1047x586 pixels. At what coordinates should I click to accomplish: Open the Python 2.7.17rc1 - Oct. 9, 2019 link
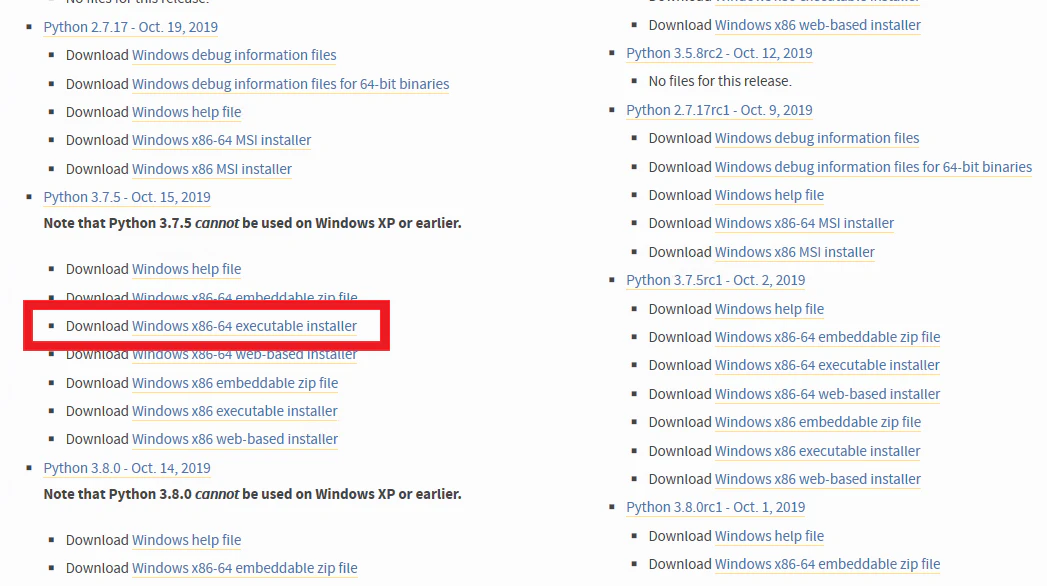[719, 109]
